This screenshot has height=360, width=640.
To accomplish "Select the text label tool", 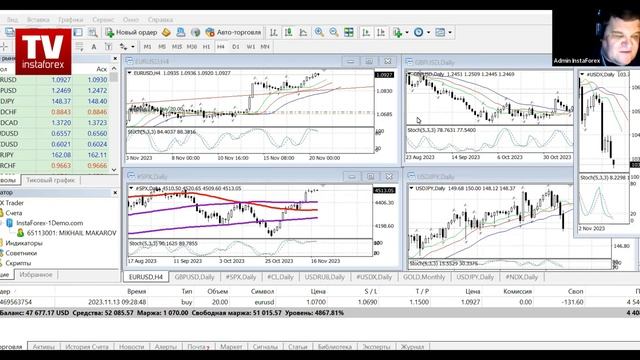I will coord(108,47).
